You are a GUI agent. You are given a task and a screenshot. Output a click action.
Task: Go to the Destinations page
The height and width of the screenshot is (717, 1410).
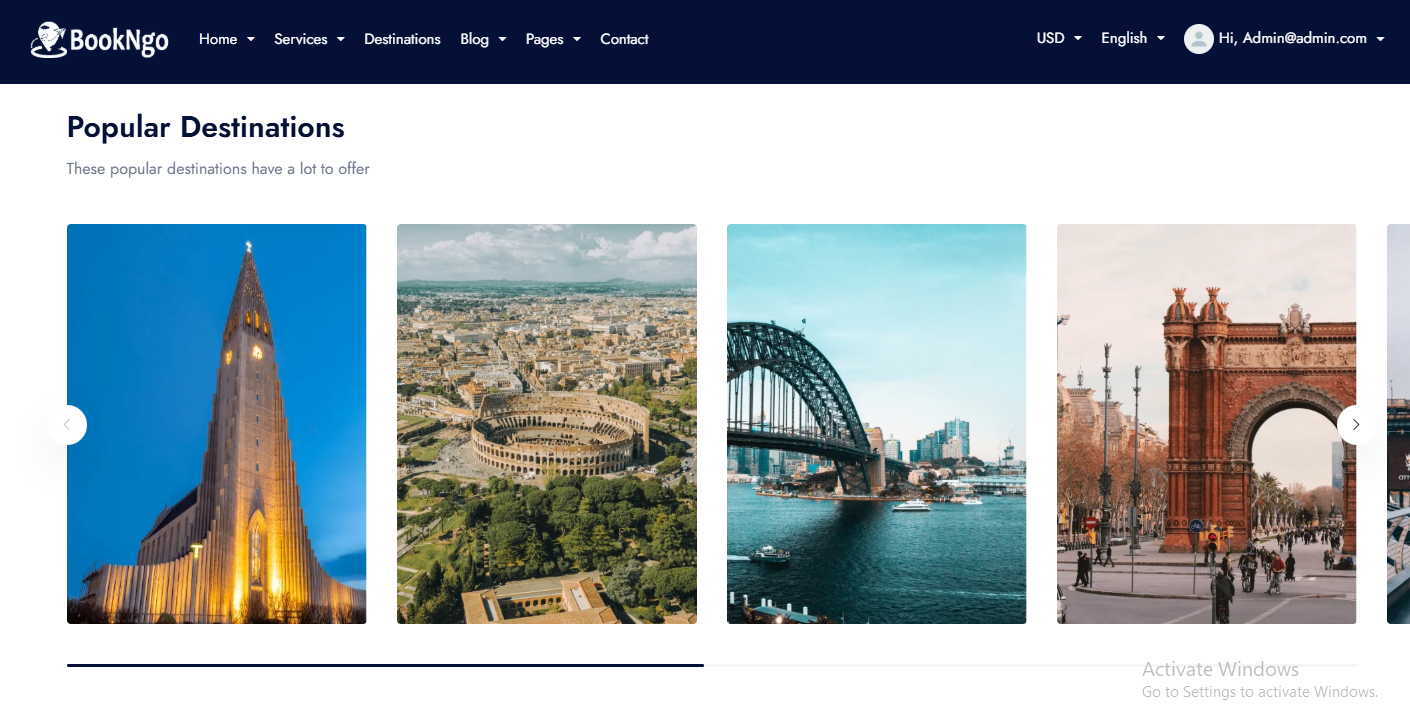tap(402, 39)
